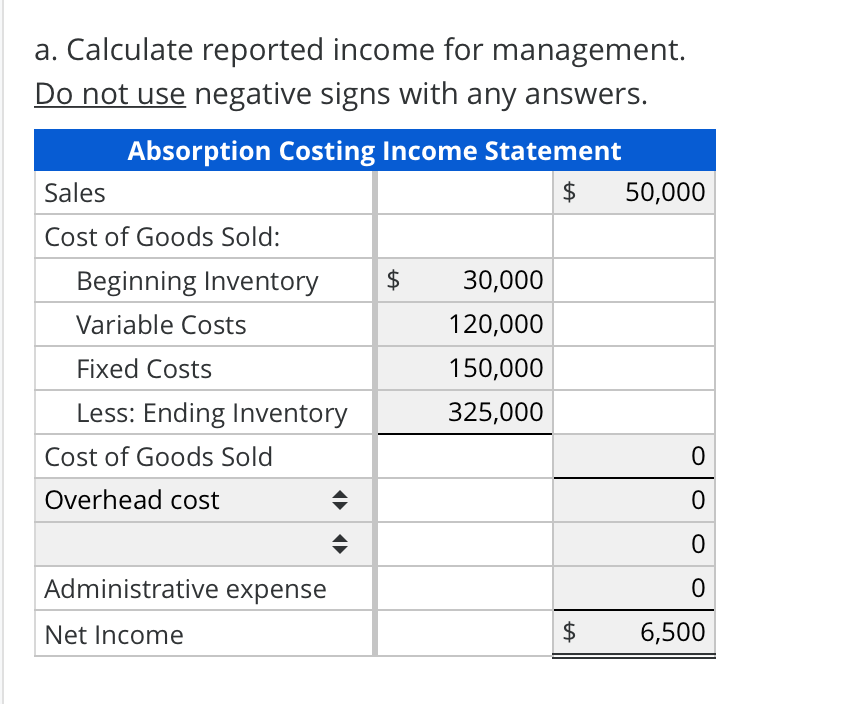Open the Overhead cost dropdown
864x704 pixels.
pyautogui.click(x=203, y=500)
